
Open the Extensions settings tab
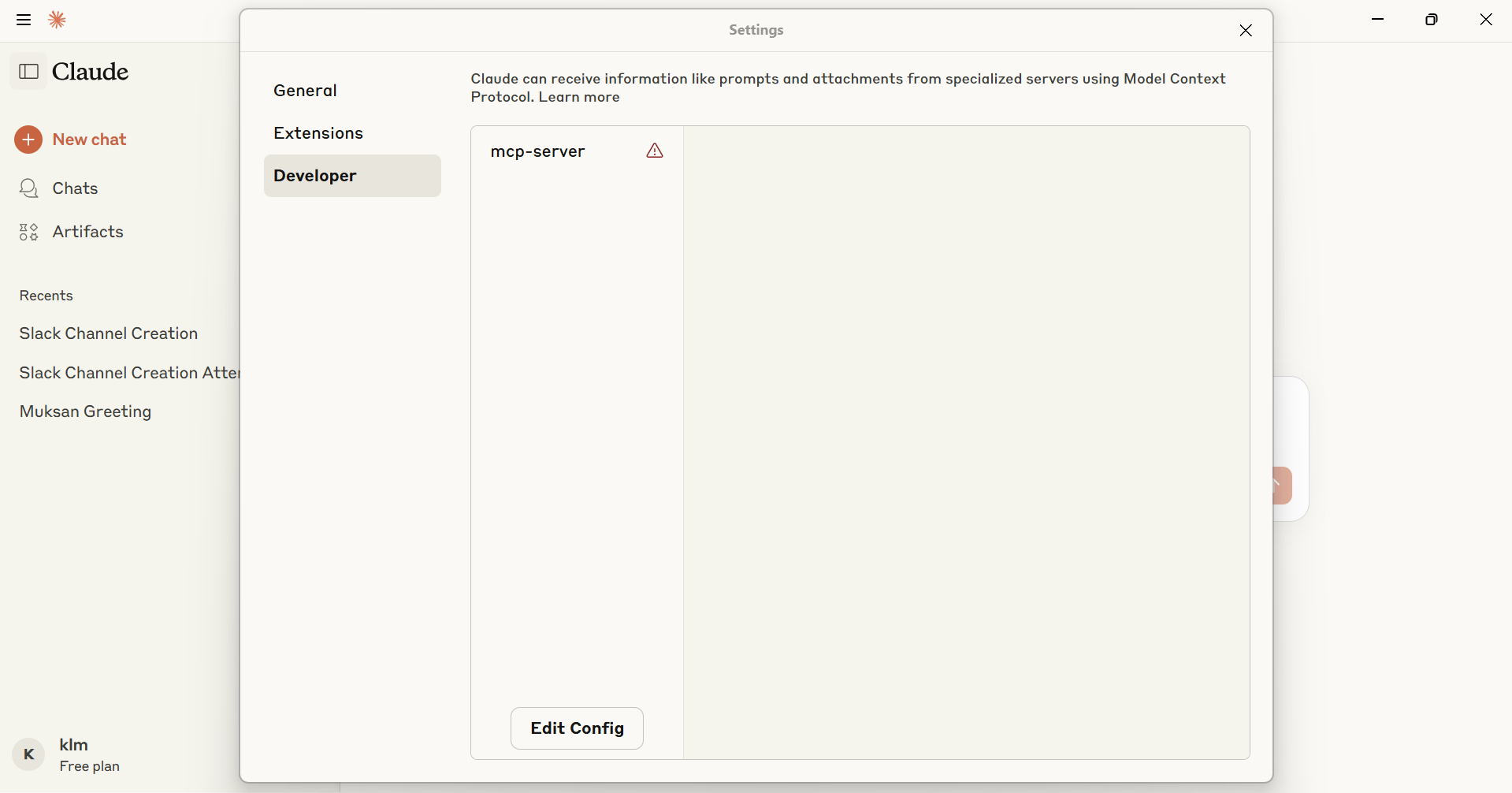tap(352, 133)
